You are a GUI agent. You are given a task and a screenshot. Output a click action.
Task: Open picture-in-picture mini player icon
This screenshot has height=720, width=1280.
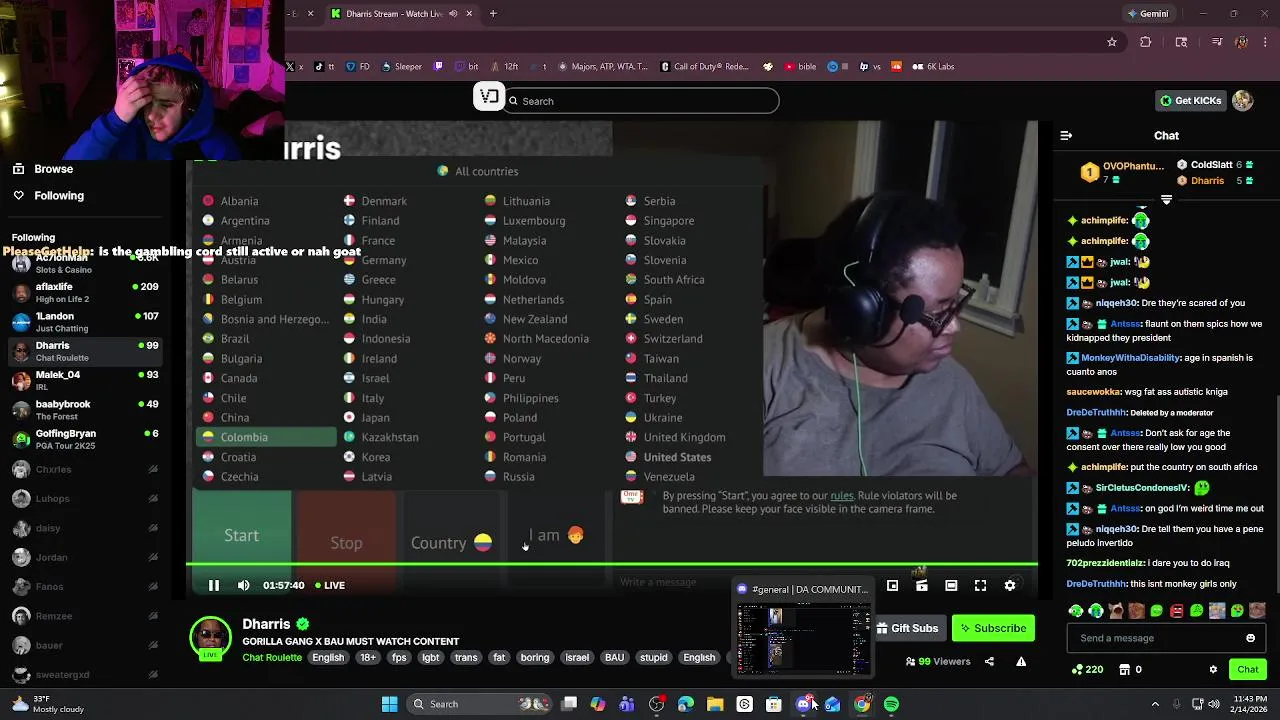point(892,586)
